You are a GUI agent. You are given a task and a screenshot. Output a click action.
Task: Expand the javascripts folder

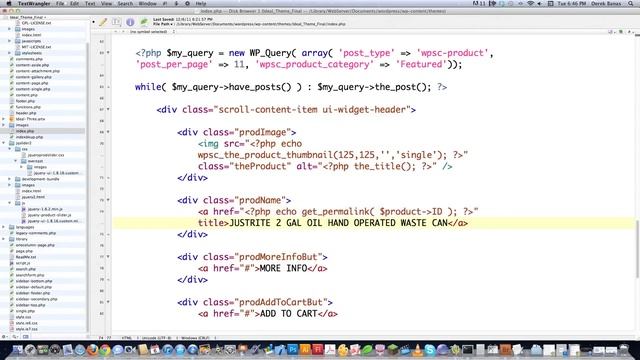tap(10, 41)
